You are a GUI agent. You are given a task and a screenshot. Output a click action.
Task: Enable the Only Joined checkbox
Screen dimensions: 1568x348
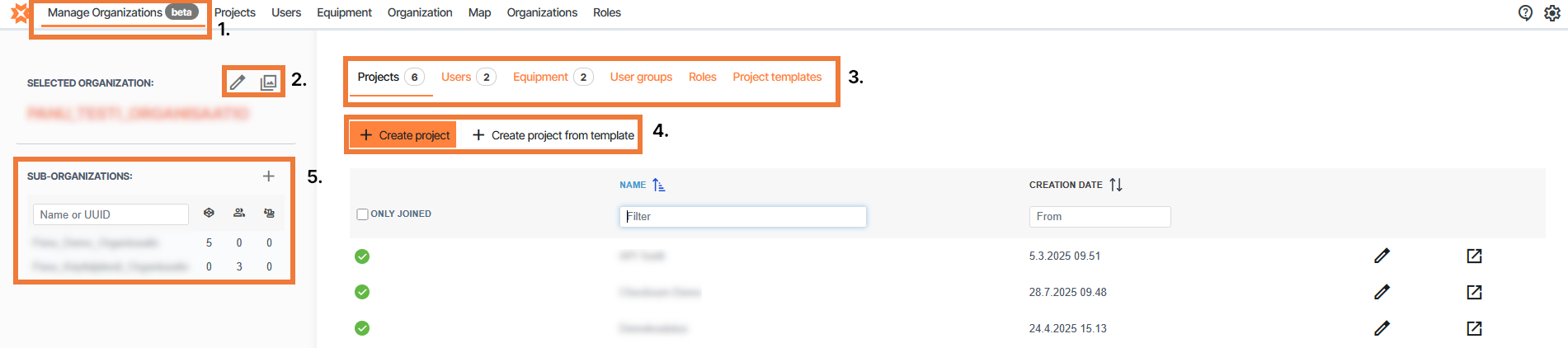362,214
